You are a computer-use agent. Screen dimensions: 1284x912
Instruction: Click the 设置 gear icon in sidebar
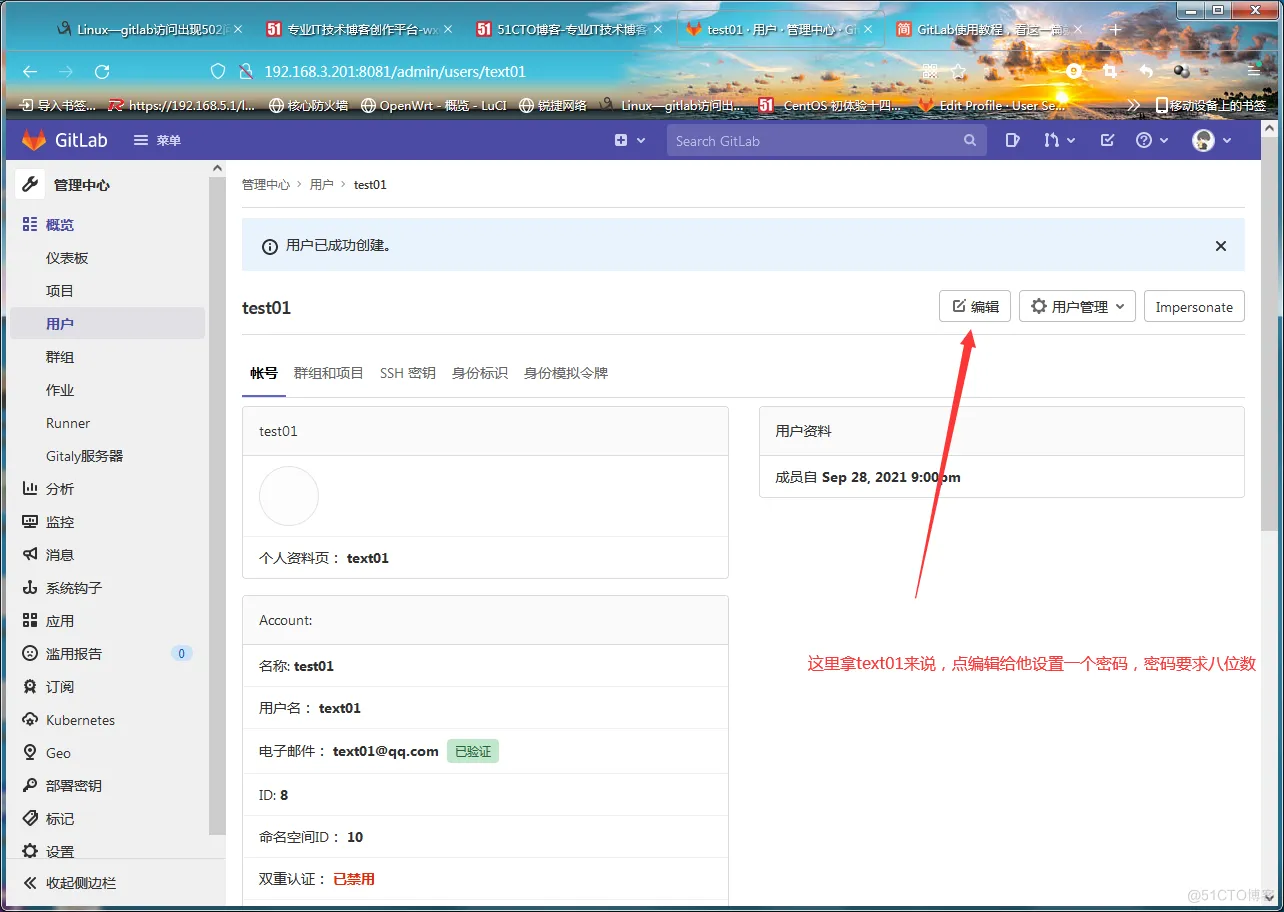point(30,851)
